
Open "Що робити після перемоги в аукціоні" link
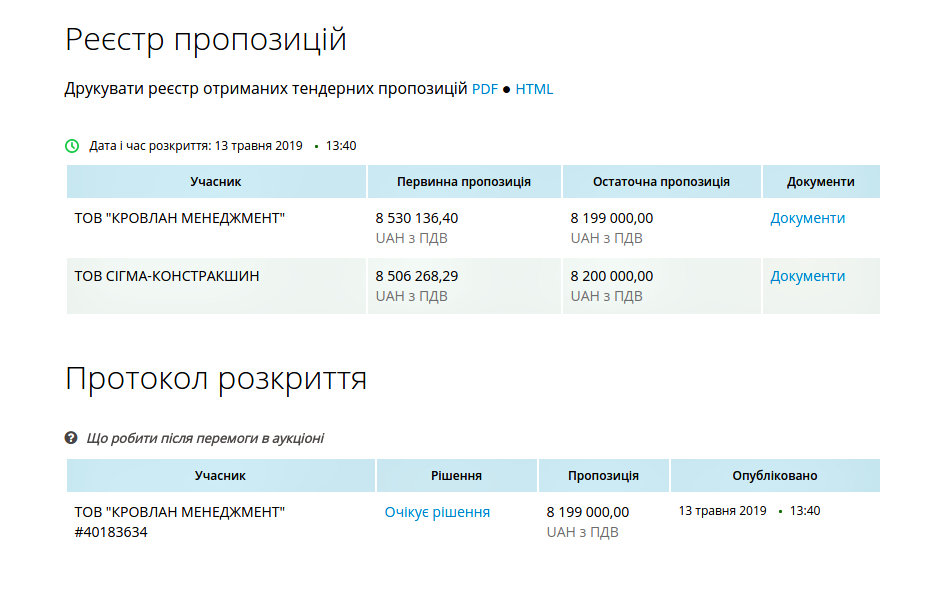click(205, 438)
